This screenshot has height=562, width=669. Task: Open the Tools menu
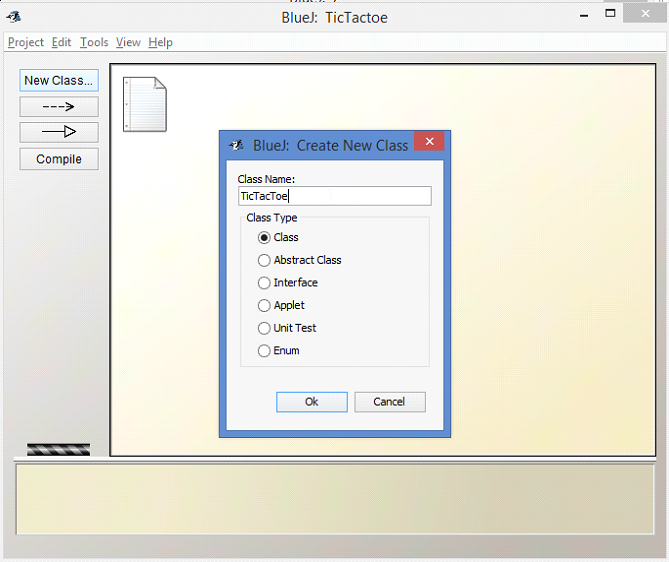click(94, 42)
